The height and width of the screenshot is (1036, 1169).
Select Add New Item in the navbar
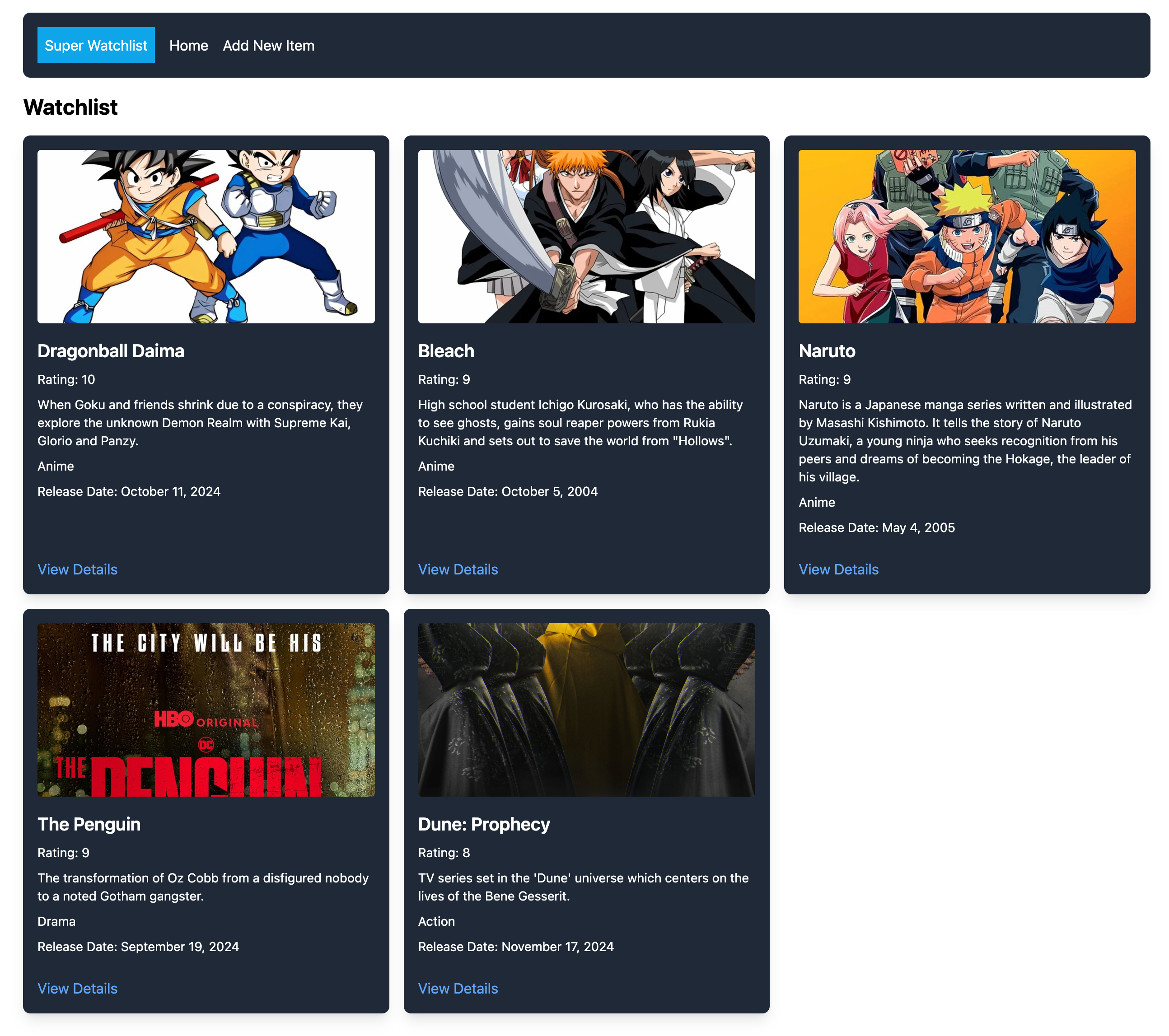point(268,46)
